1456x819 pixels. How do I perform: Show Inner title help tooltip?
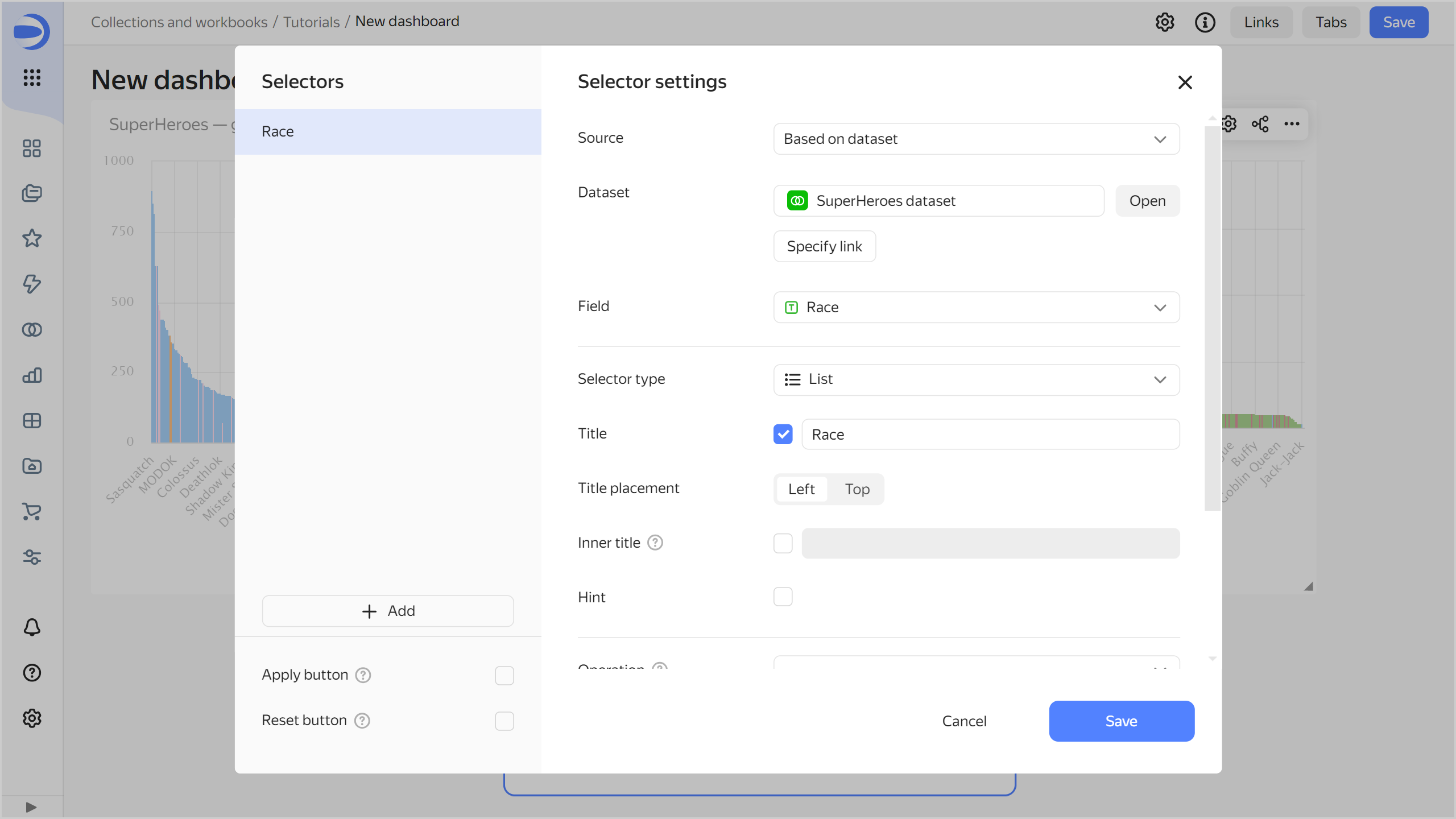[x=655, y=543]
